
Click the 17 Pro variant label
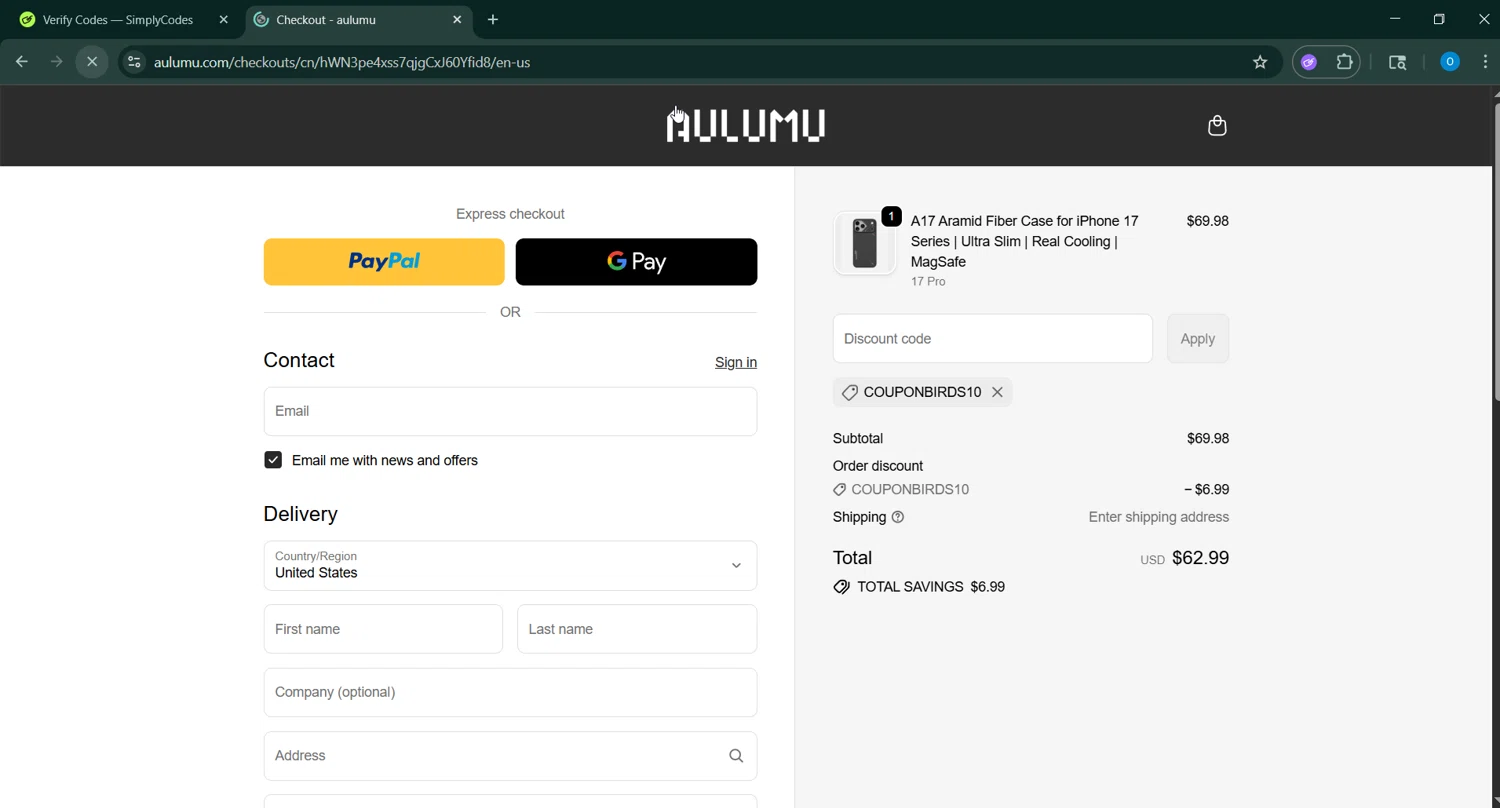coord(928,282)
